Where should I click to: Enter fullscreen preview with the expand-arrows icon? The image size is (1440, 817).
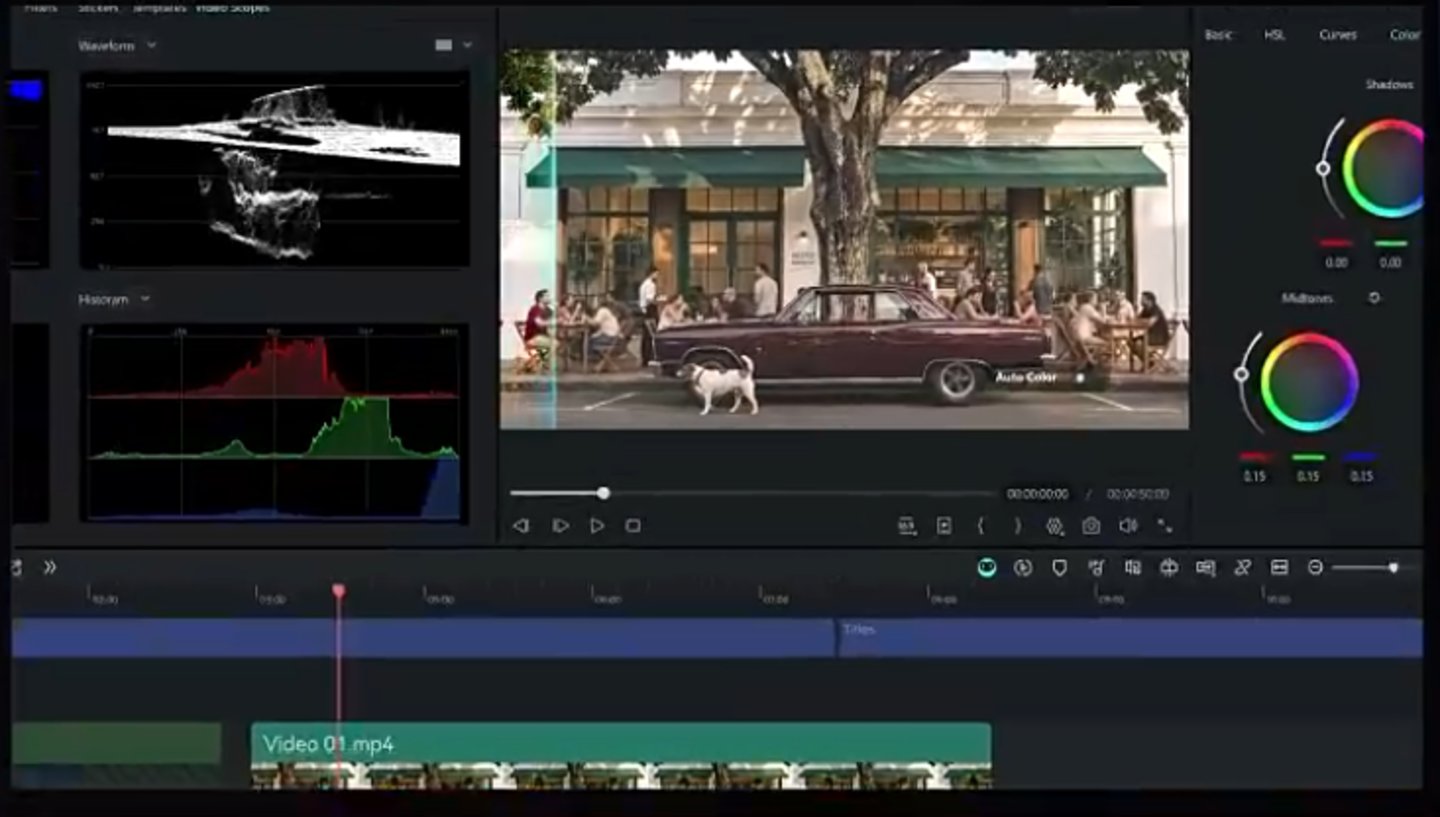point(1165,525)
